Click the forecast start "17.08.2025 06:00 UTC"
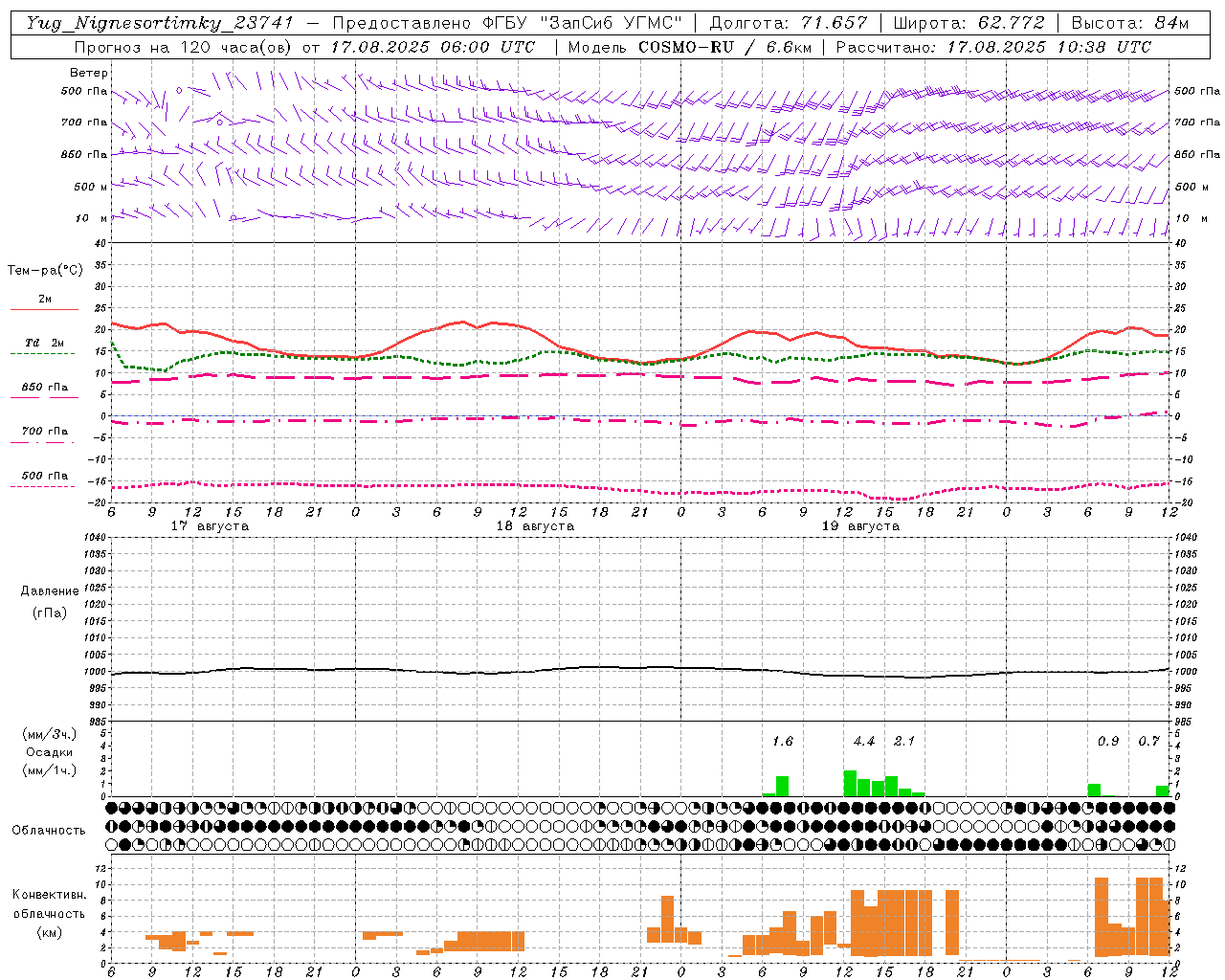The image size is (1225, 980). click(x=434, y=47)
